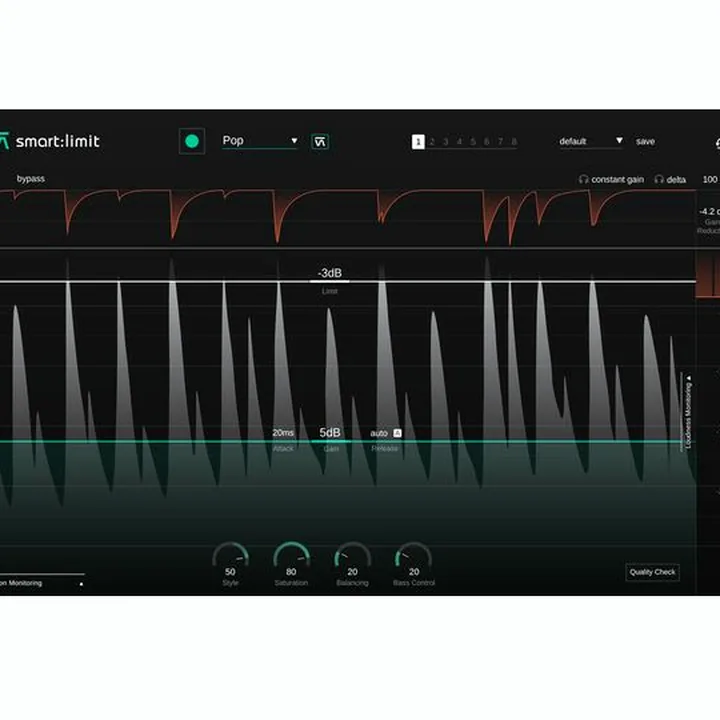
Task: Click the smart:limit logo icon
Action: [4, 141]
